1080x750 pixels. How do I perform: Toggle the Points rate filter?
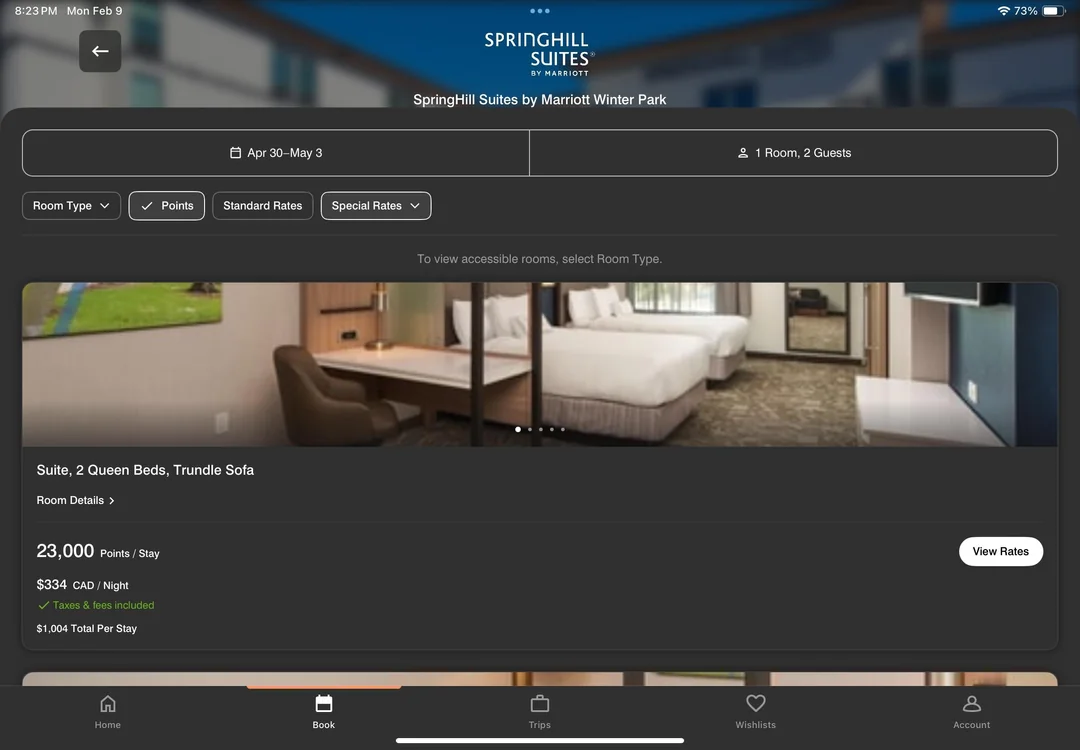[167, 206]
